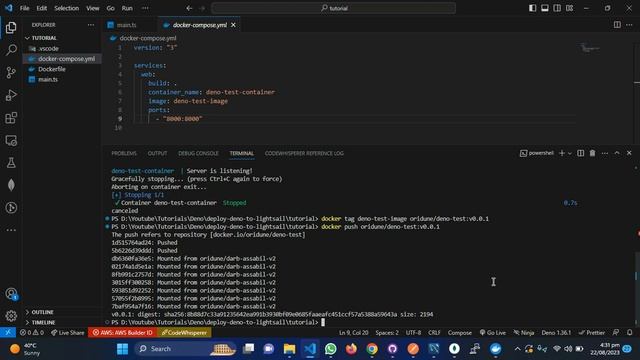Click Go Live in status bar

493,333
